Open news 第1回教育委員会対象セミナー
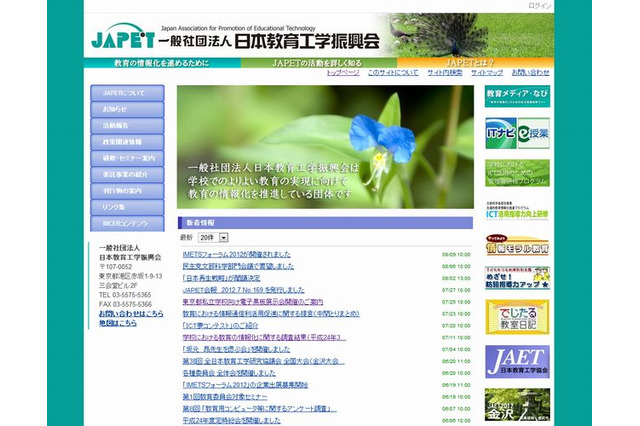 tap(225, 397)
